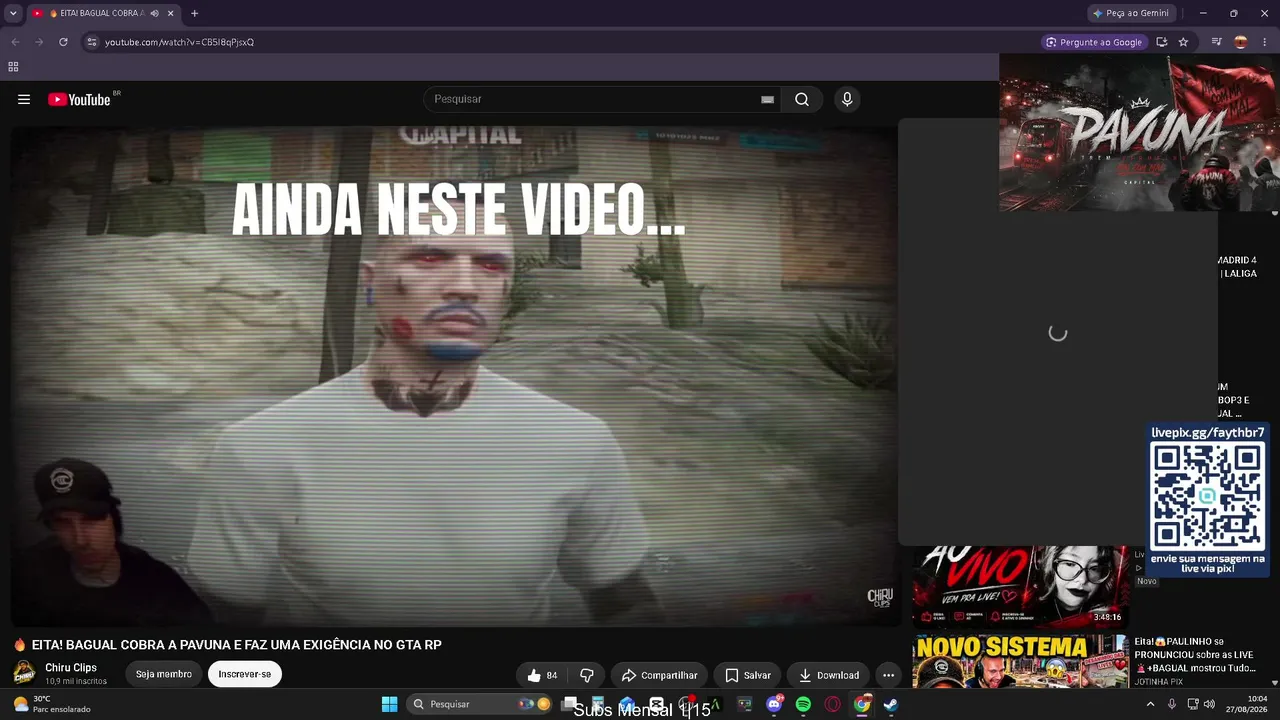This screenshot has width=1280, height=720.
Task: Open the Chiru Clips channel avatar
Action: click(24, 674)
